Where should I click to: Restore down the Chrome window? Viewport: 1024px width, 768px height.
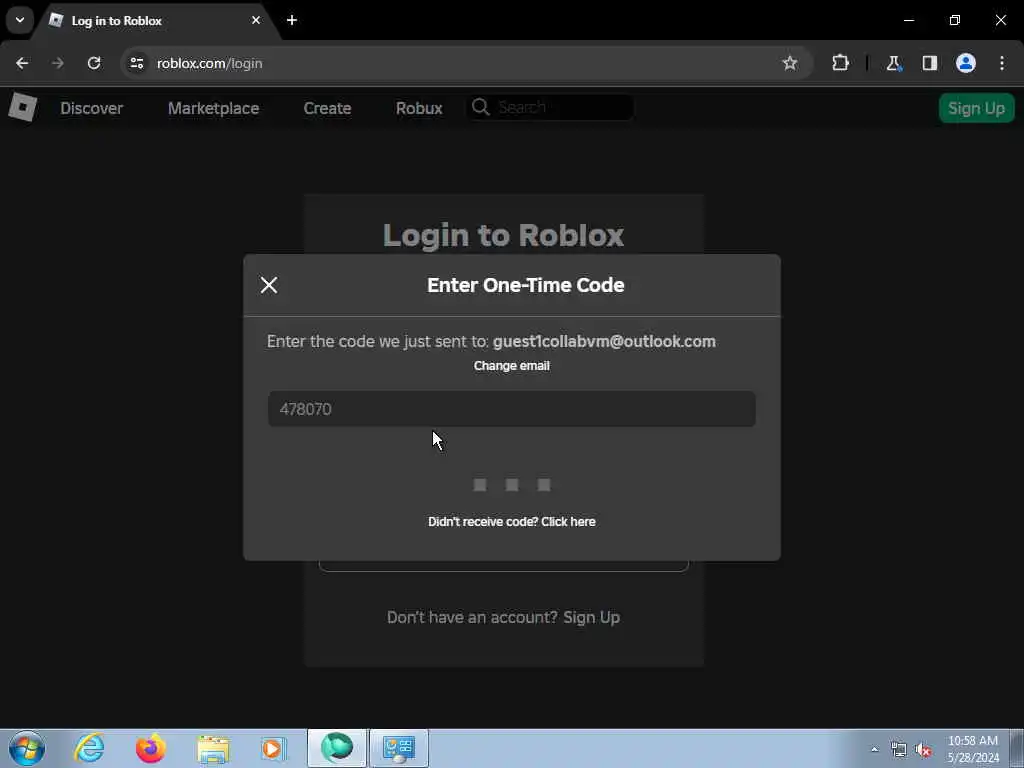[x=955, y=20]
